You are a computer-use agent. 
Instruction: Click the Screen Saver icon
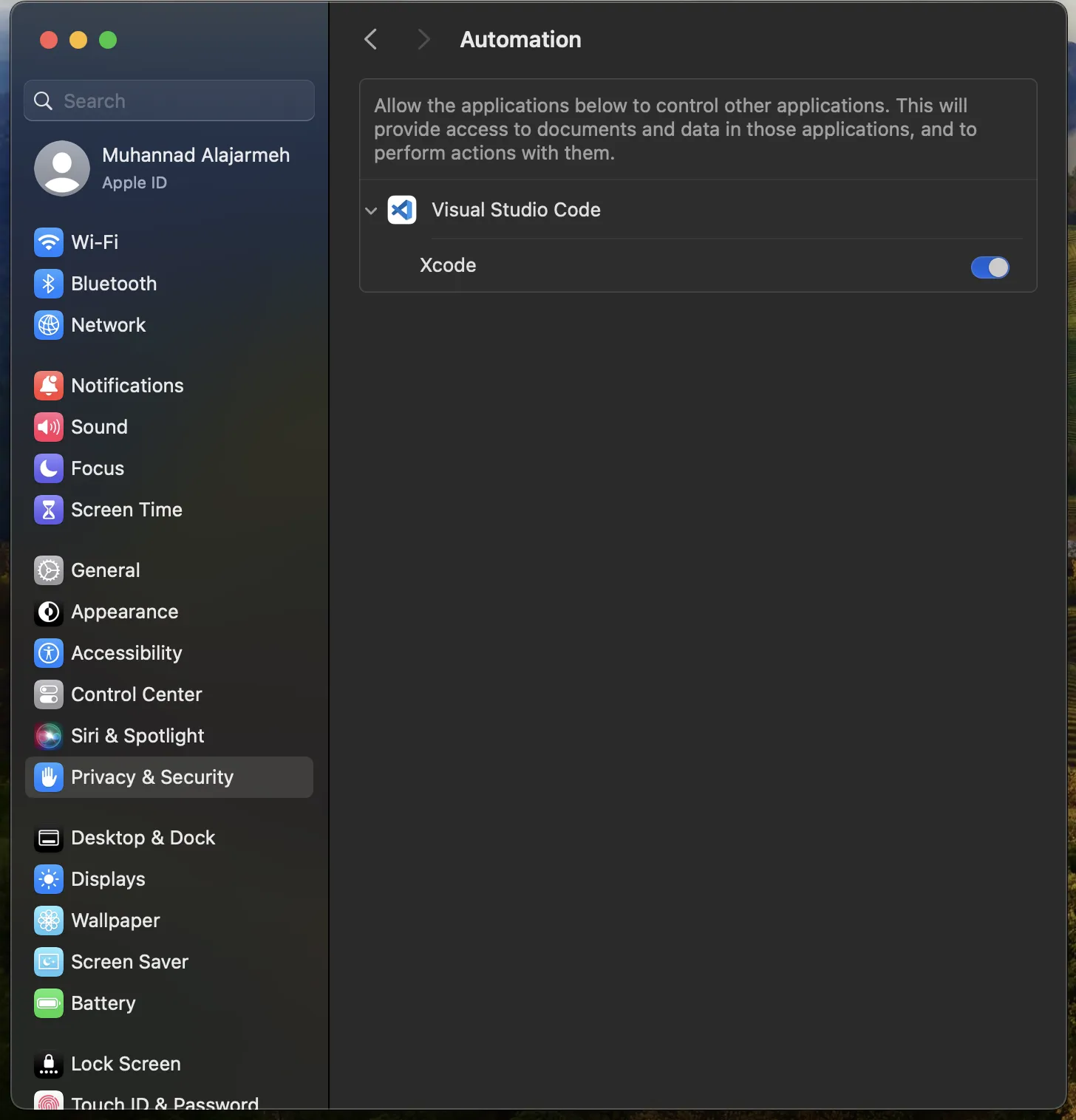point(49,962)
